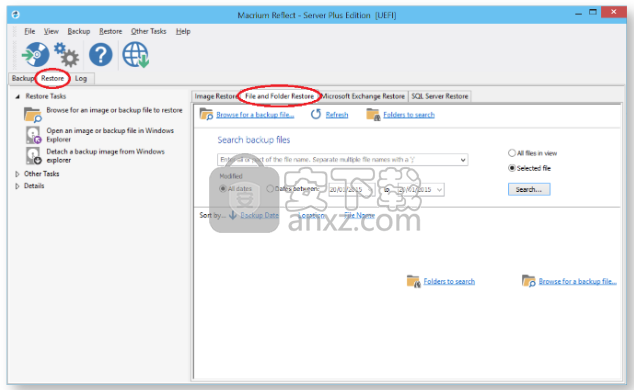Switch to the Image Restore tab
The height and width of the screenshot is (390, 634).
coord(215,96)
